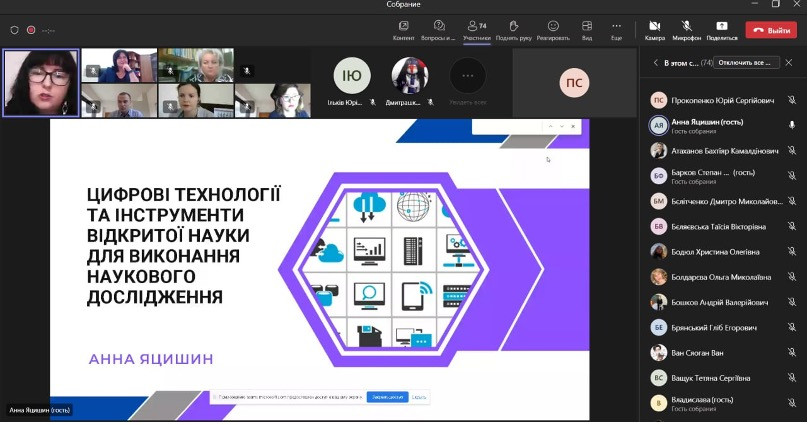Click the shield security icon near recording
The width and height of the screenshot is (810, 425).
pyautogui.click(x=14, y=30)
